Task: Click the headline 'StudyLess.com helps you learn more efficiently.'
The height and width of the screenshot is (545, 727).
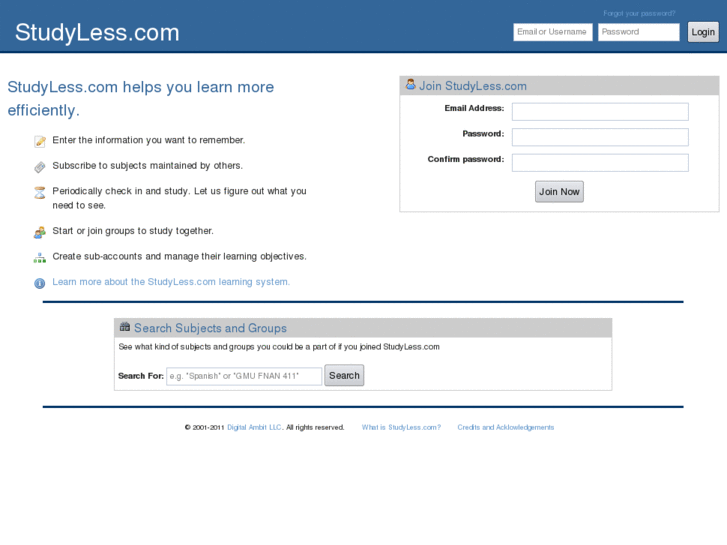Action: (x=140, y=98)
